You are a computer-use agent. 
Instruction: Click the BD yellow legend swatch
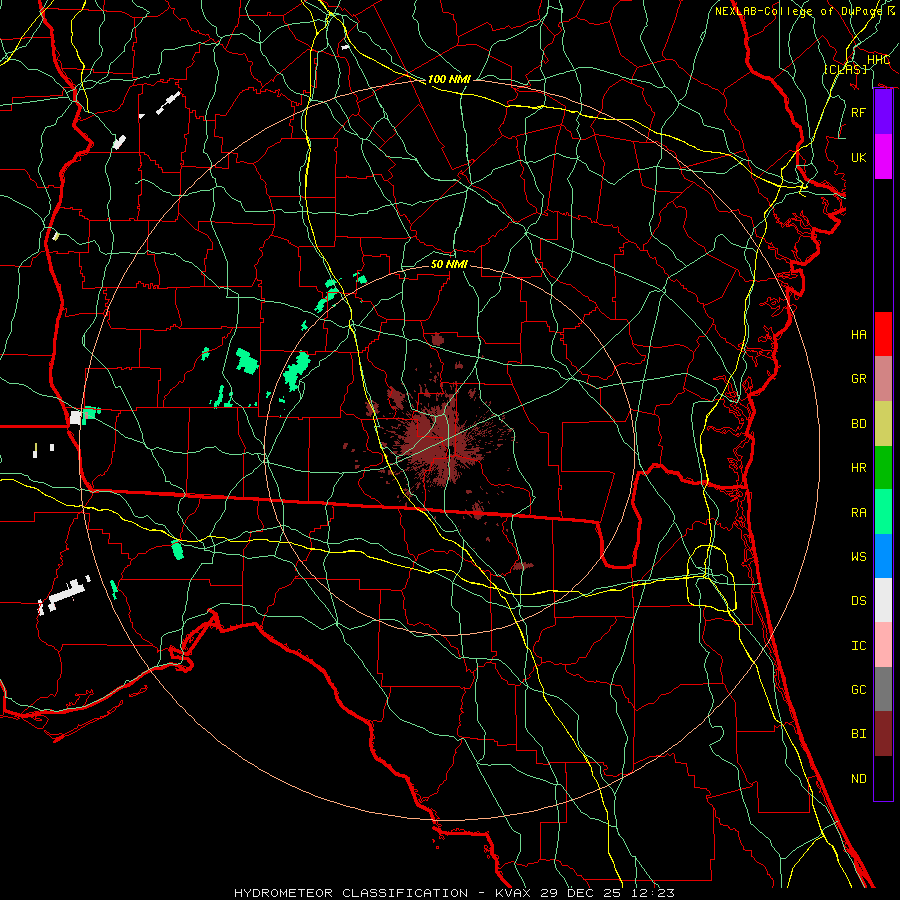point(883,423)
